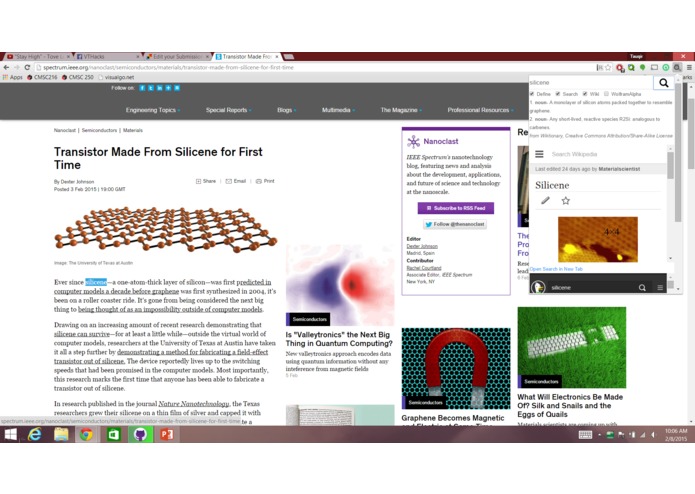The image size is (695, 494).
Task: Expand The Magazine dropdown menu
Action: pyautogui.click(x=401, y=110)
